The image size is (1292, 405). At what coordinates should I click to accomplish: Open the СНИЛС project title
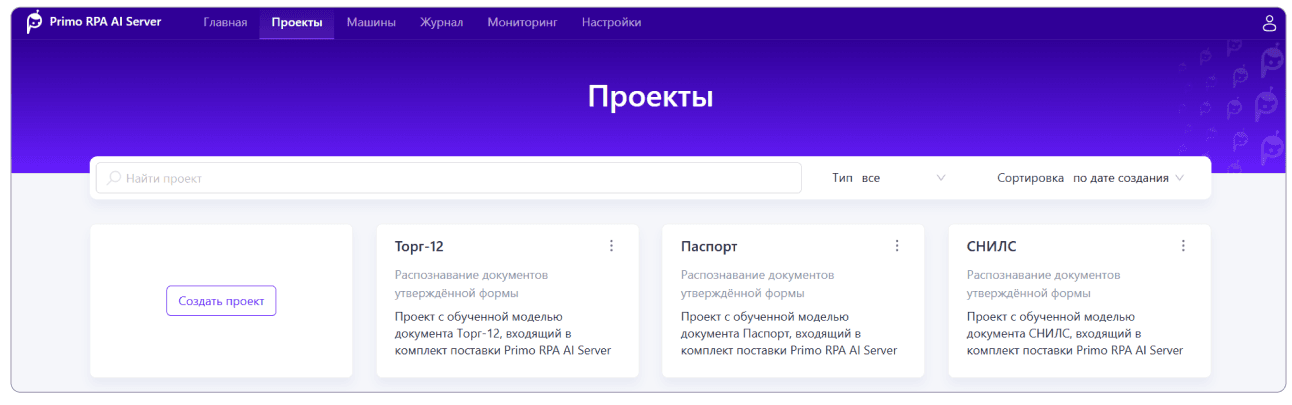pyautogui.click(x=991, y=247)
